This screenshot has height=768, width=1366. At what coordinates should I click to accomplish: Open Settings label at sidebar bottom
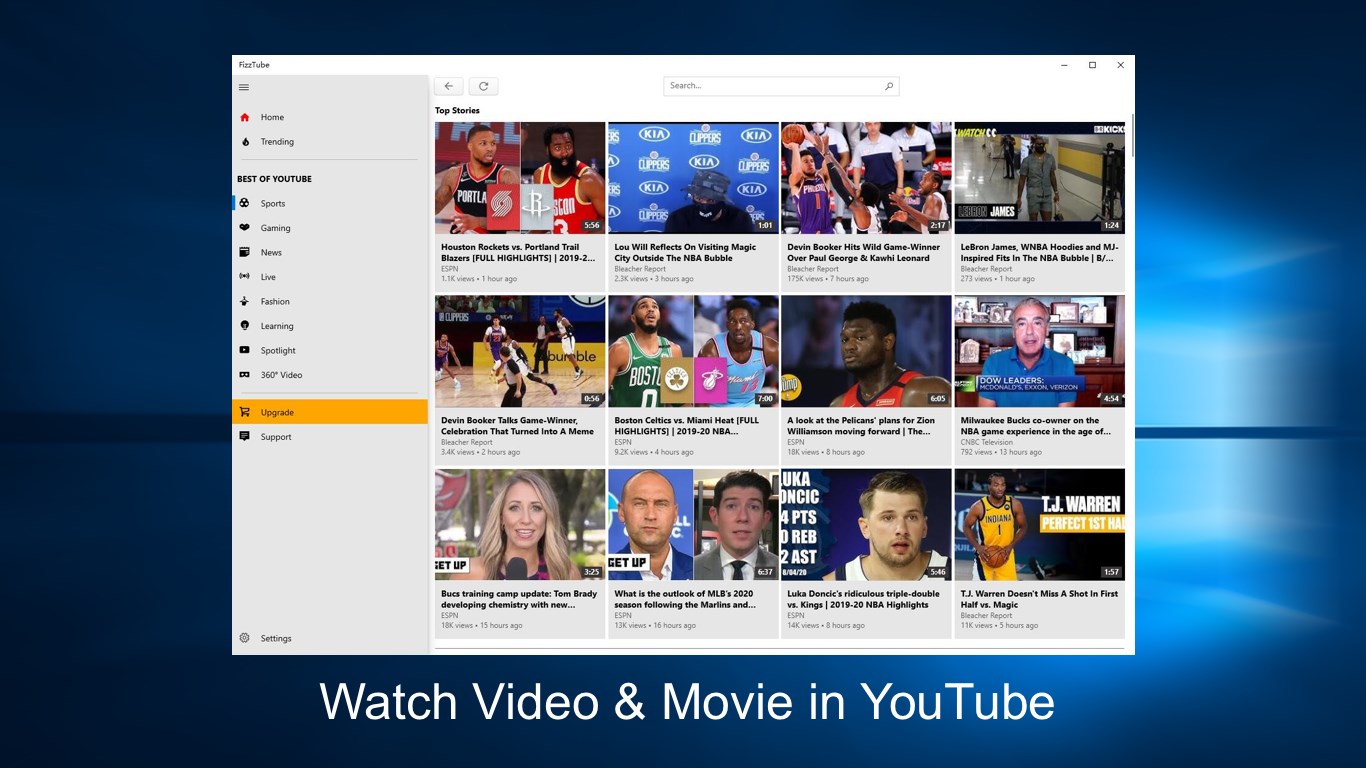coord(276,638)
